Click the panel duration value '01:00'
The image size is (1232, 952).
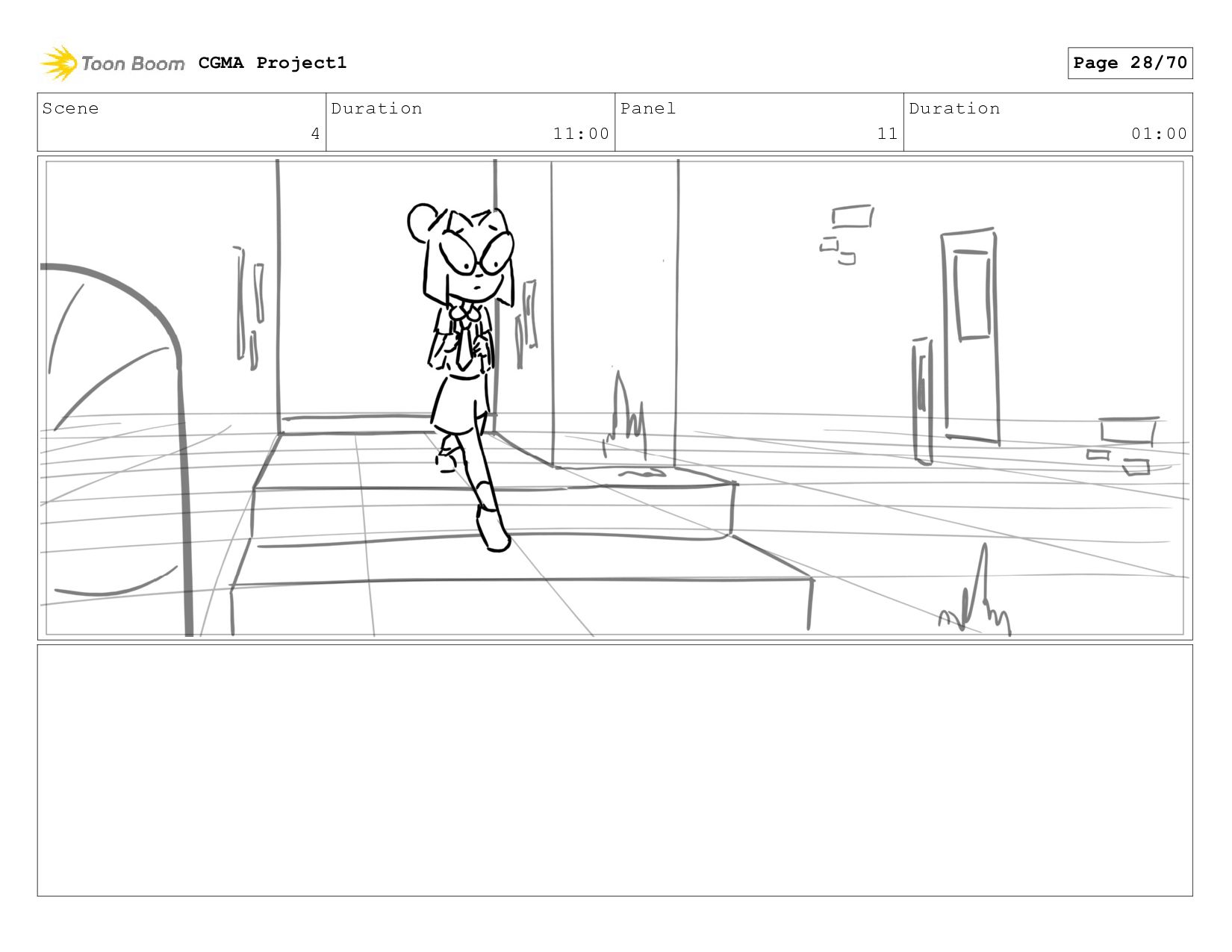[x=1159, y=134]
